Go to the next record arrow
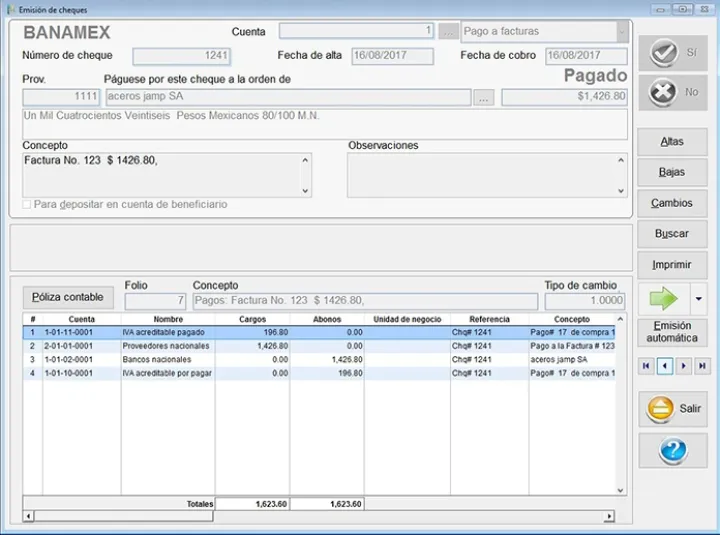The image size is (720, 535). click(x=683, y=367)
